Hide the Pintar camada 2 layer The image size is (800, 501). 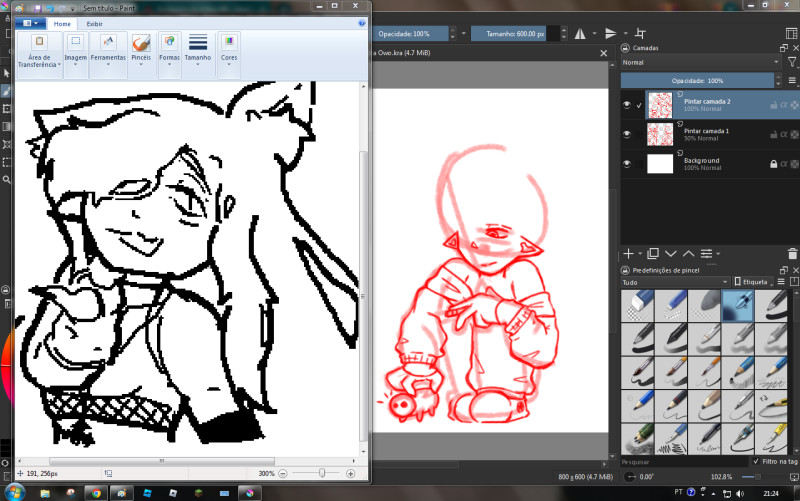click(x=627, y=104)
